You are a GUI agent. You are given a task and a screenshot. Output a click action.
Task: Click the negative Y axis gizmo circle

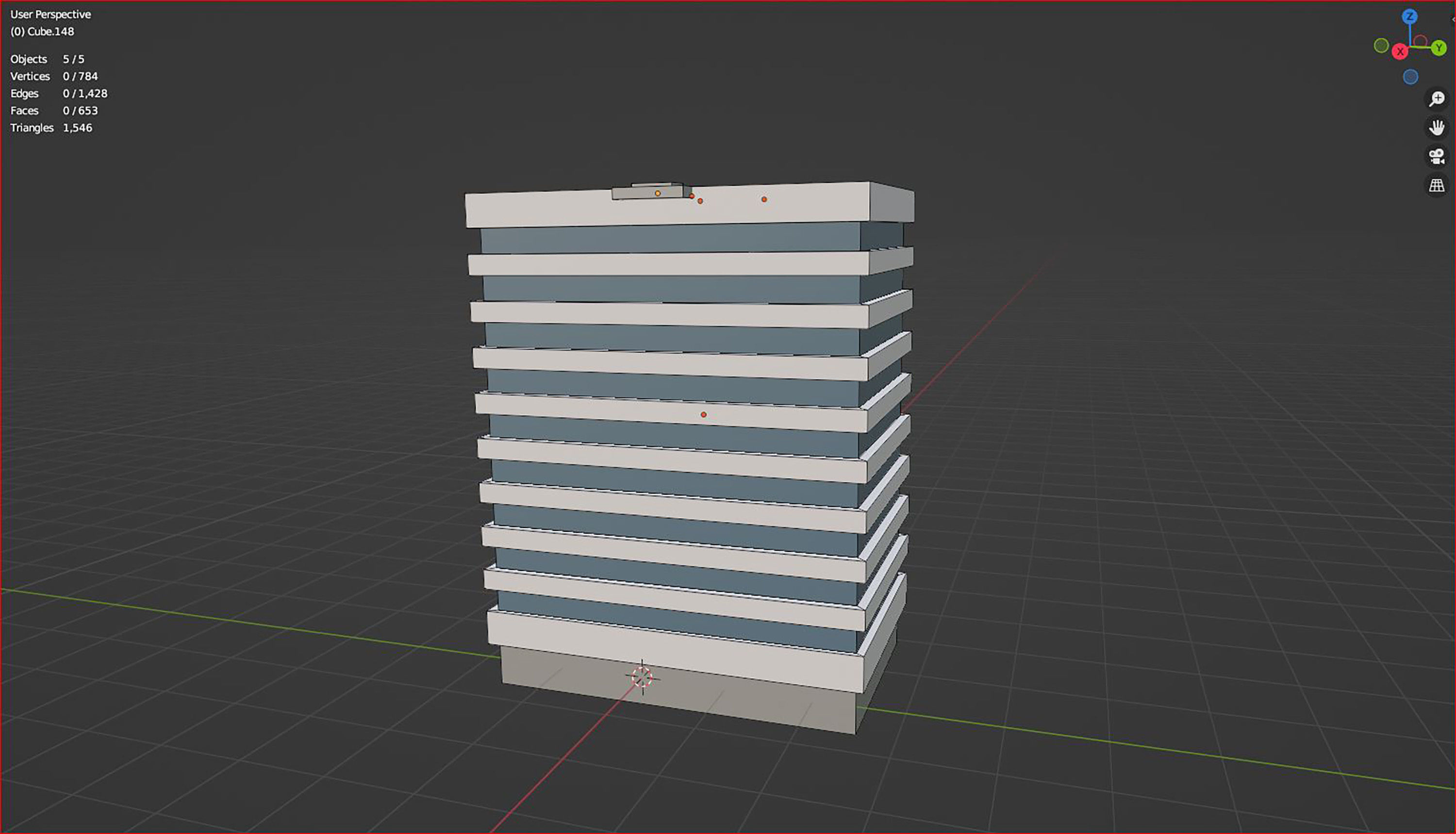click(1381, 45)
